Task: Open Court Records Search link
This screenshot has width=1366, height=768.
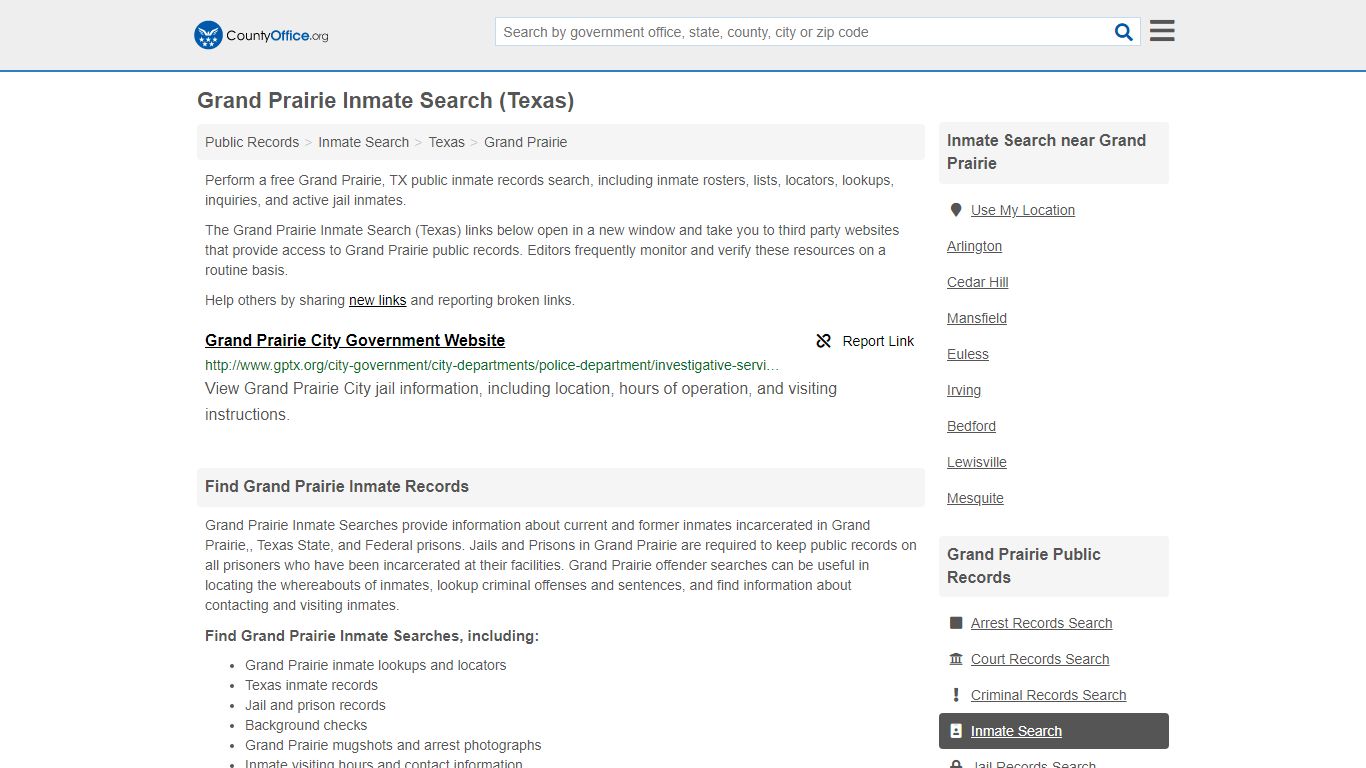Action: [x=1040, y=659]
